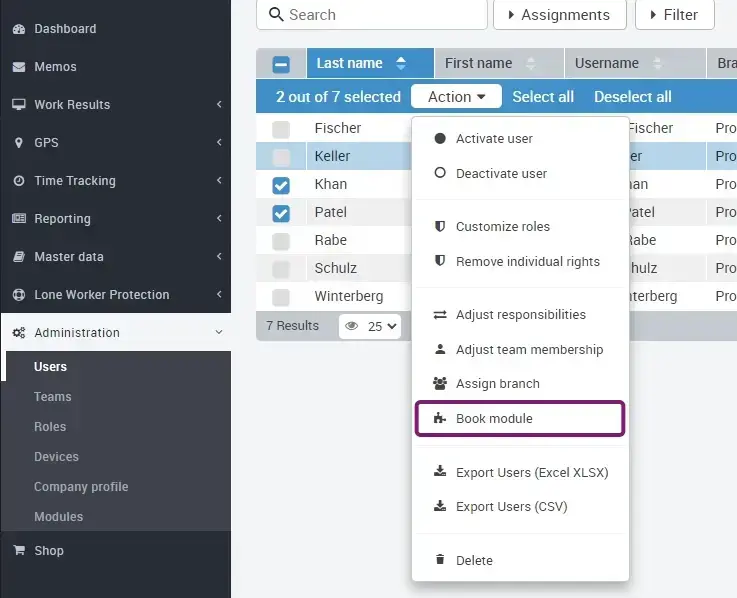Toggle the select-all header checkbox
Viewport: 737px width, 598px height.
point(281,64)
